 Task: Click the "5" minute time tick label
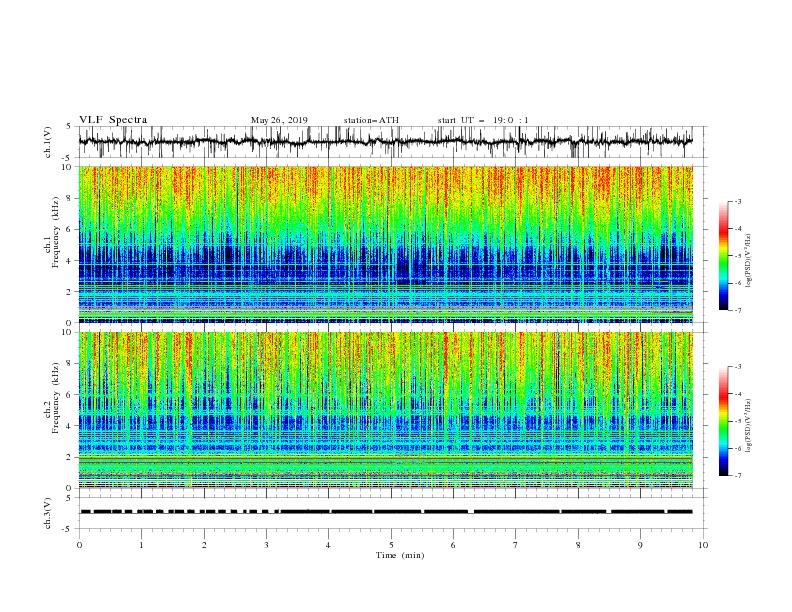[391, 545]
